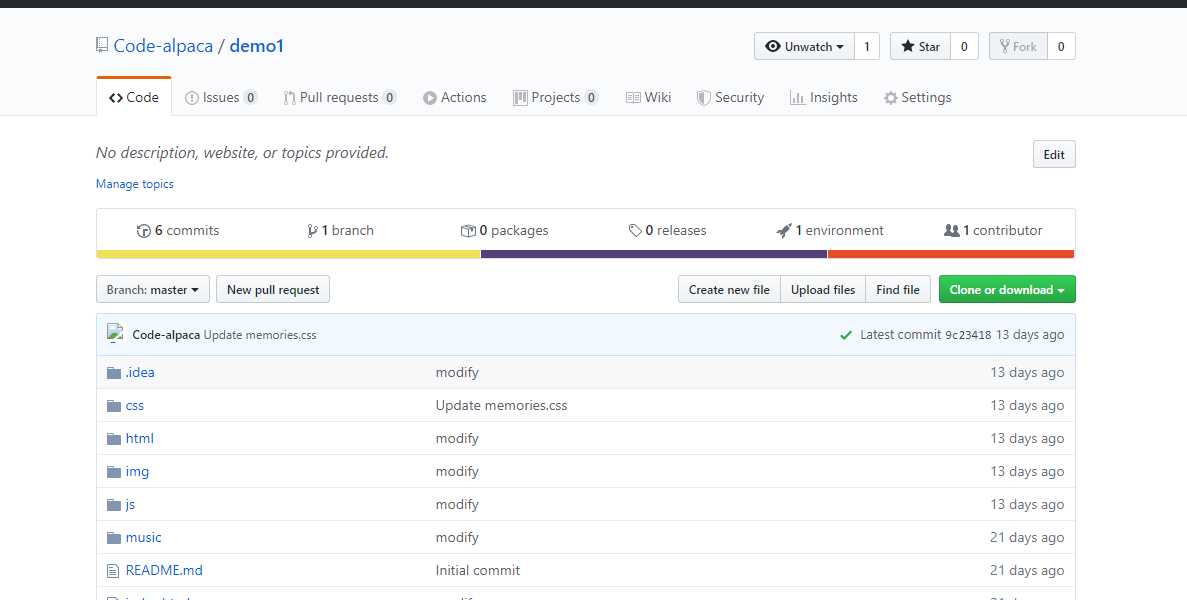Switch to the Wiki tab
Image resolution: width=1187 pixels, height=600 pixels.
pyautogui.click(x=649, y=98)
